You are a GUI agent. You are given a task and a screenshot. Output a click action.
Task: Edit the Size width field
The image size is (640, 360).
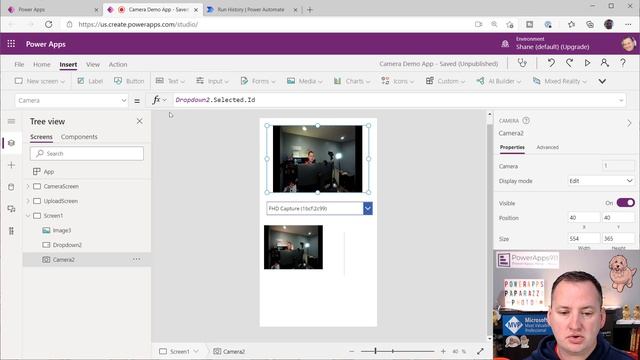tap(584, 238)
